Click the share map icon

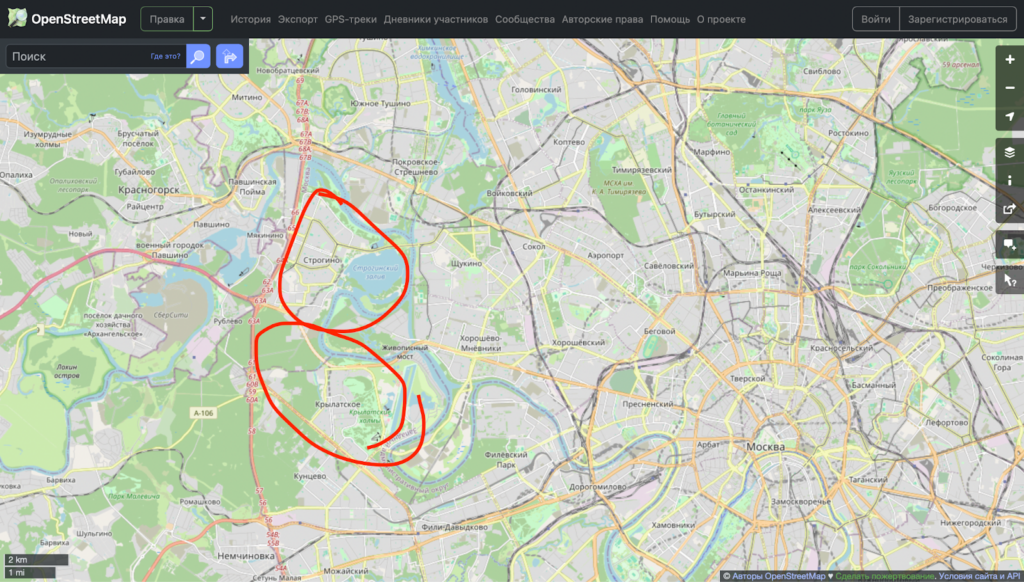pyautogui.click(x=1009, y=210)
